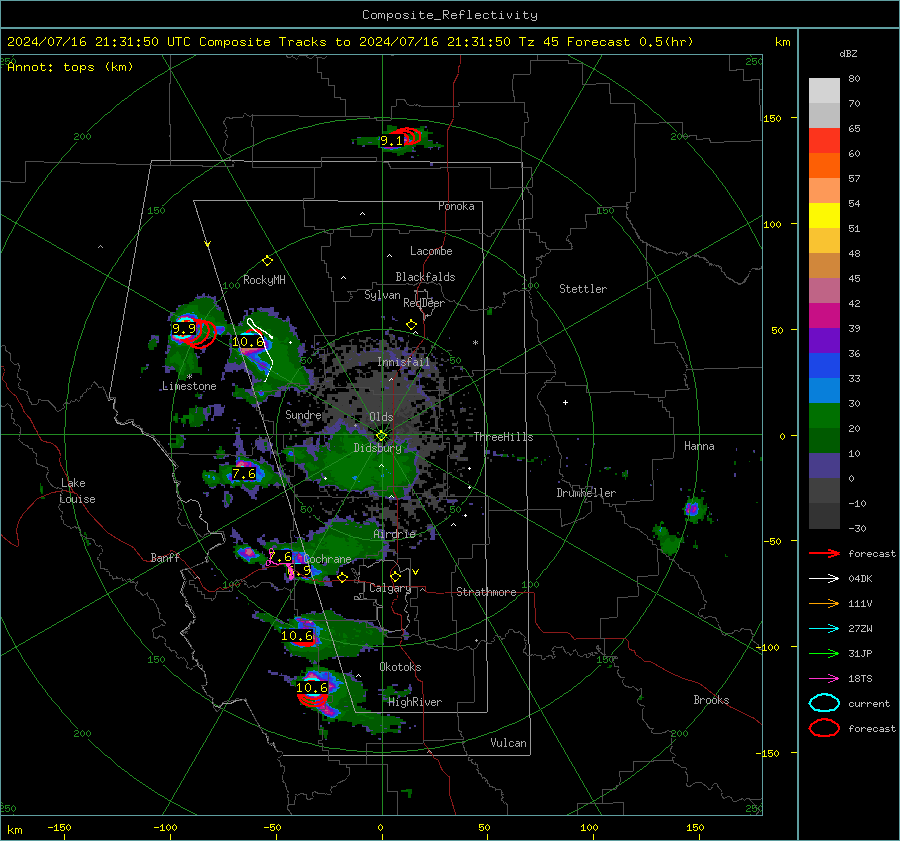
Task: Click the Banff label
Action: 165,557
